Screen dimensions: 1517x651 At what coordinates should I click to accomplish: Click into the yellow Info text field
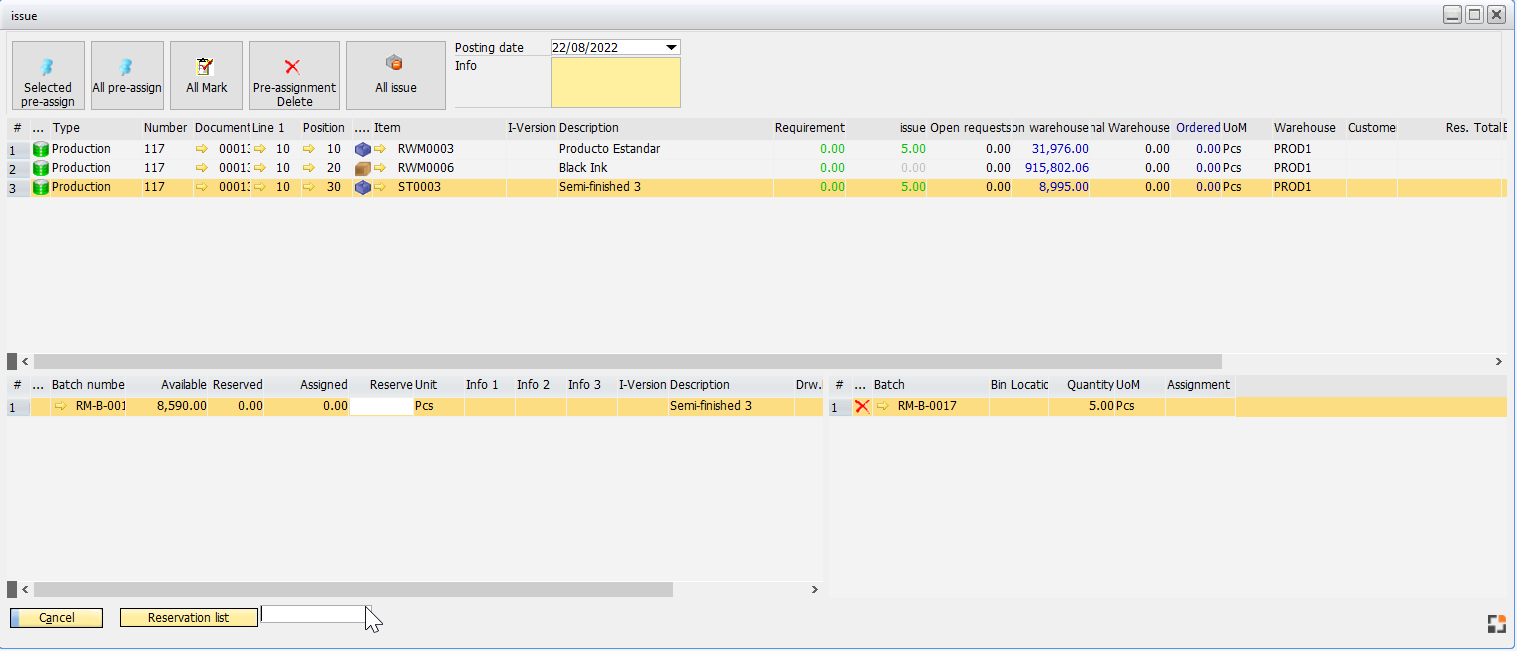click(x=616, y=82)
